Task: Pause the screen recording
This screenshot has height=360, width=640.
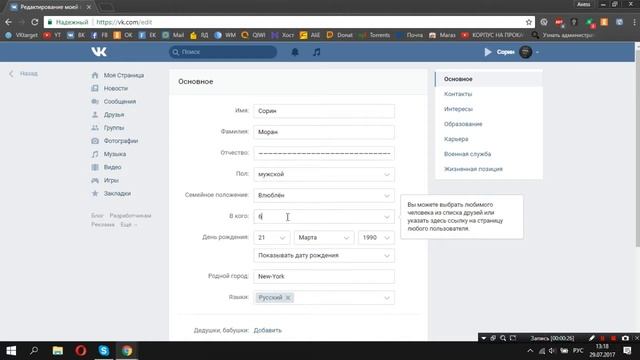Action: coord(602,338)
